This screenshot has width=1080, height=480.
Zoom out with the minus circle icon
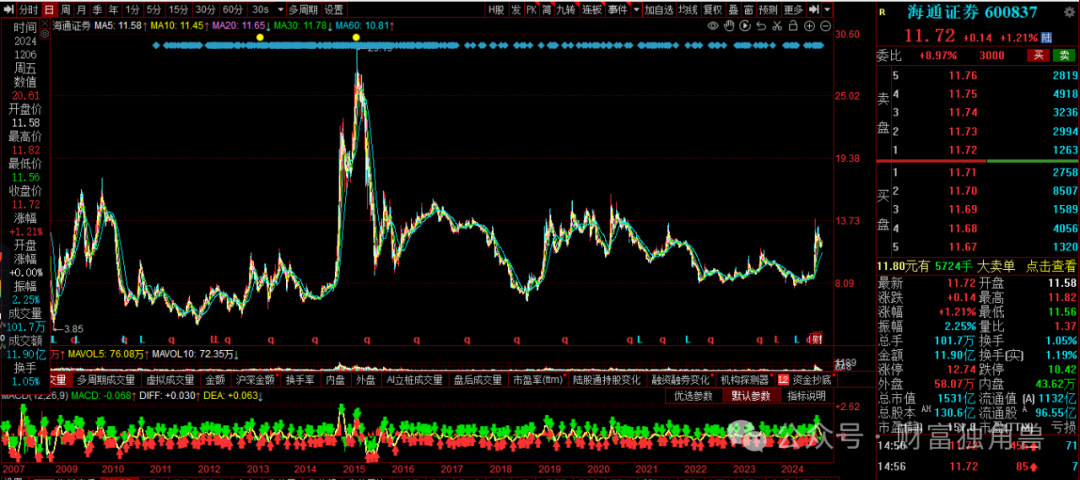pyautogui.click(x=825, y=25)
